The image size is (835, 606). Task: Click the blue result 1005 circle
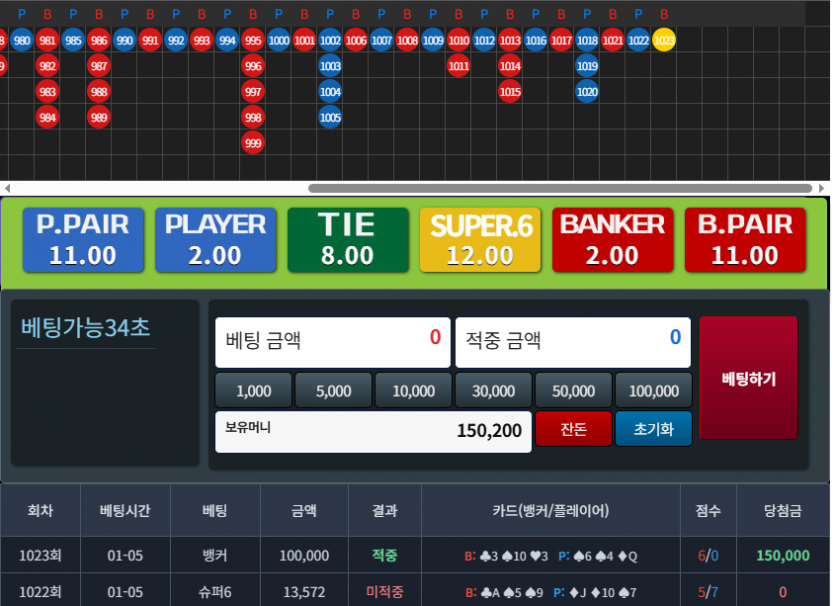click(x=328, y=117)
